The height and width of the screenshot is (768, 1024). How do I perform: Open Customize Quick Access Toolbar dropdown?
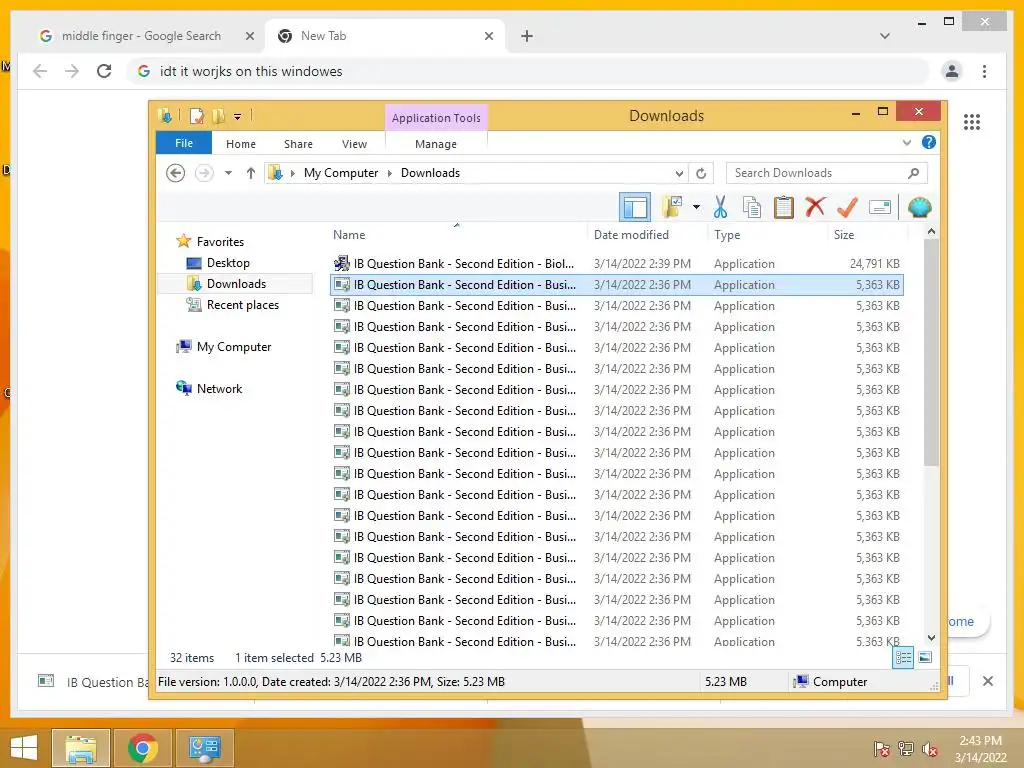(x=238, y=117)
